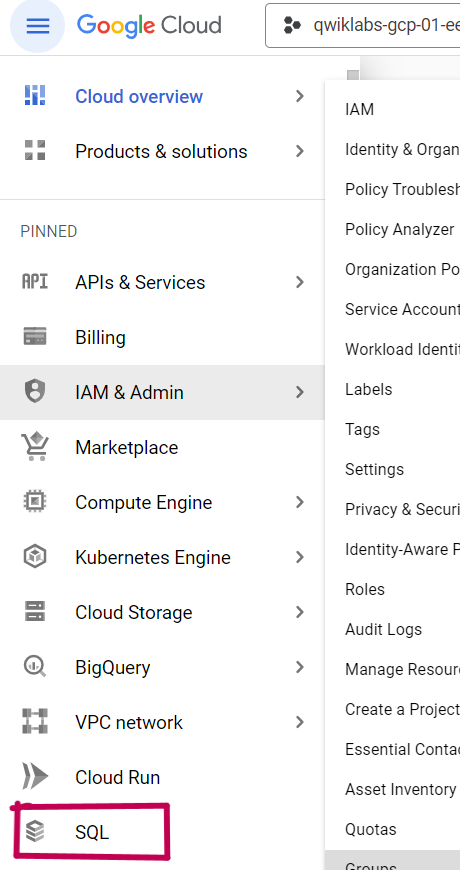Expand Compute Engine submenu chevron
This screenshot has width=460, height=870.
click(x=300, y=502)
